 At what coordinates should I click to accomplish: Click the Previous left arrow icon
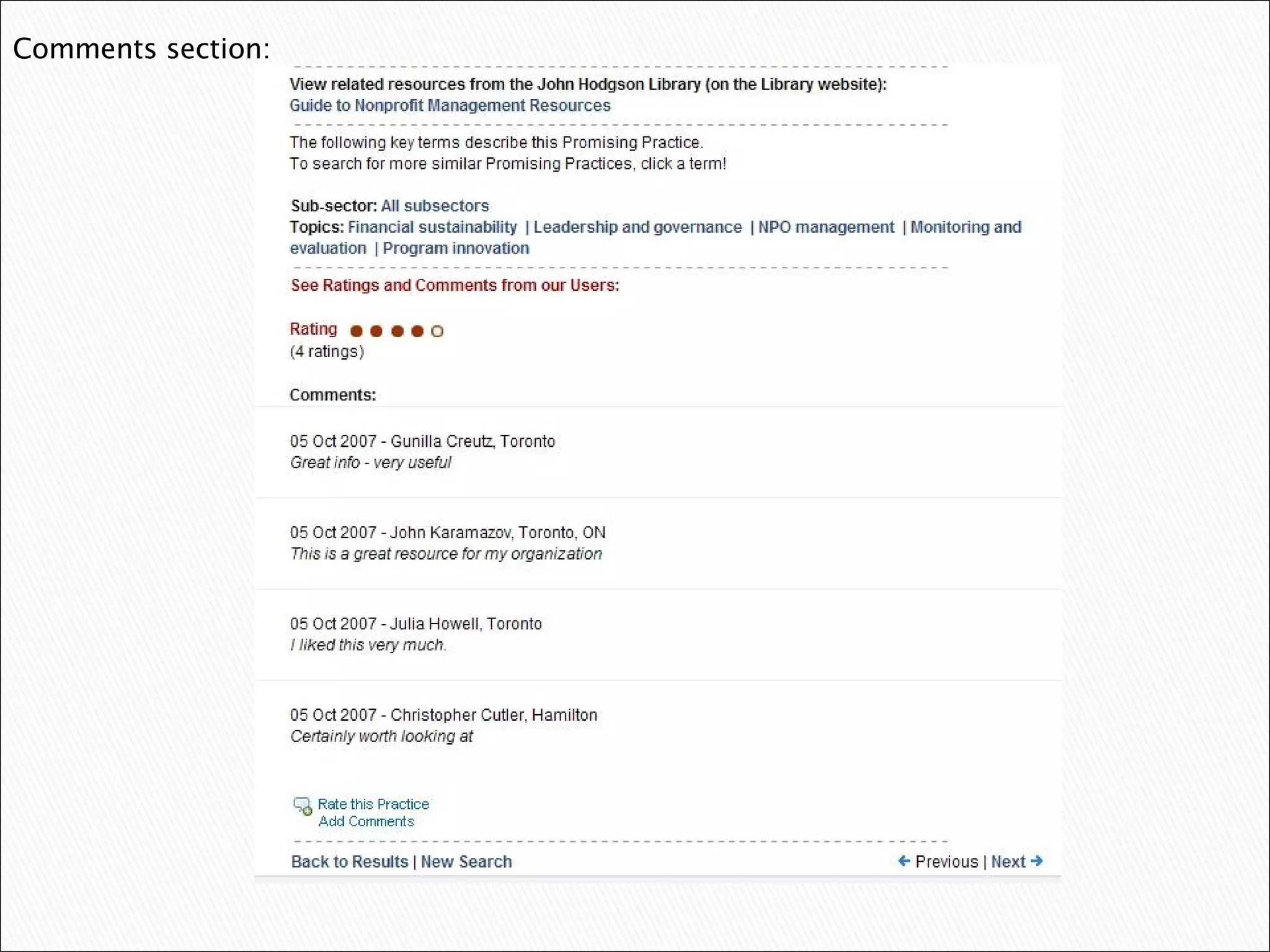click(904, 861)
